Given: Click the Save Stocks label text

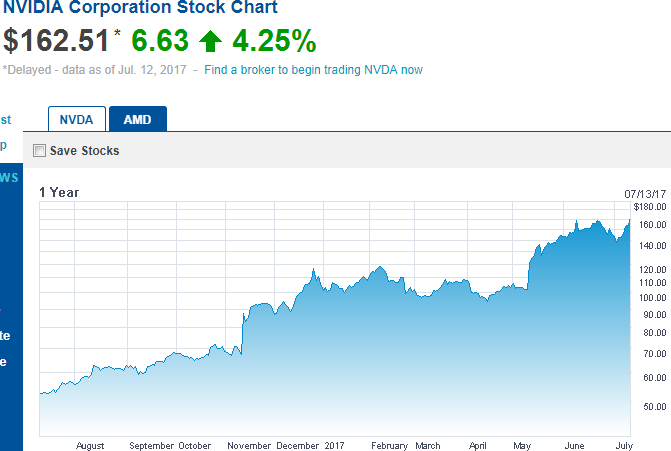Looking at the screenshot, I should point(84,151).
